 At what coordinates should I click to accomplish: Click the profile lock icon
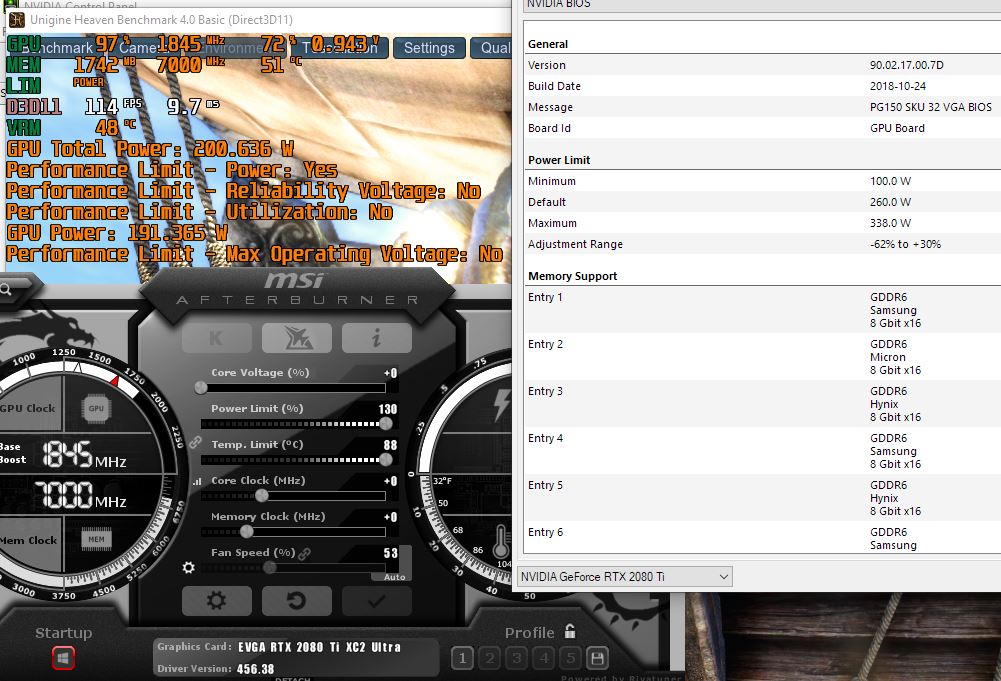click(569, 631)
